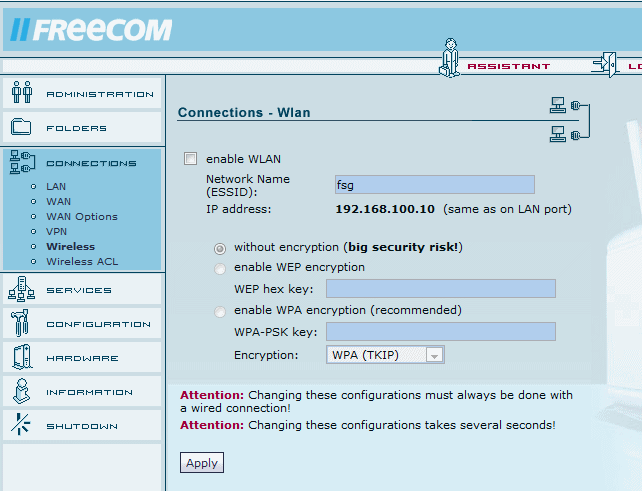
Task: Click the Hardware icon in sidebar
Action: pos(21,357)
